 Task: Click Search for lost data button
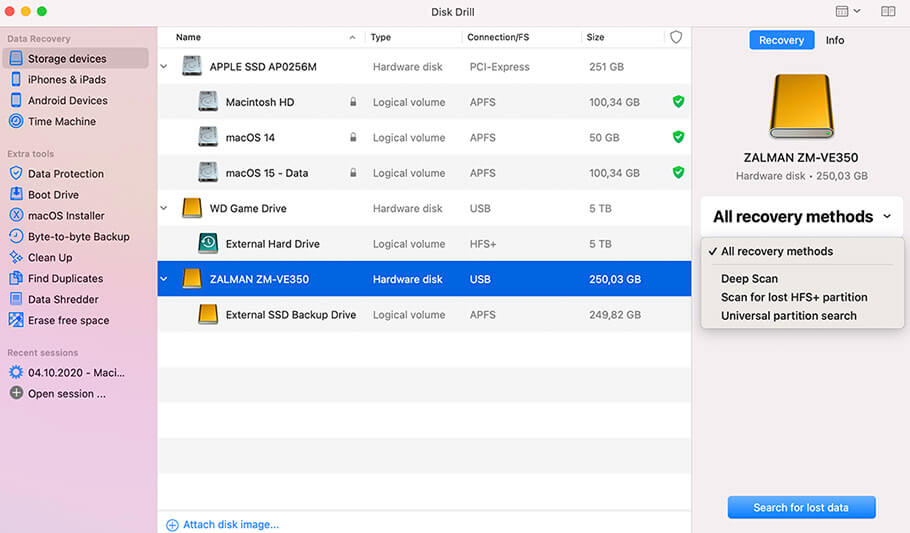pos(801,507)
